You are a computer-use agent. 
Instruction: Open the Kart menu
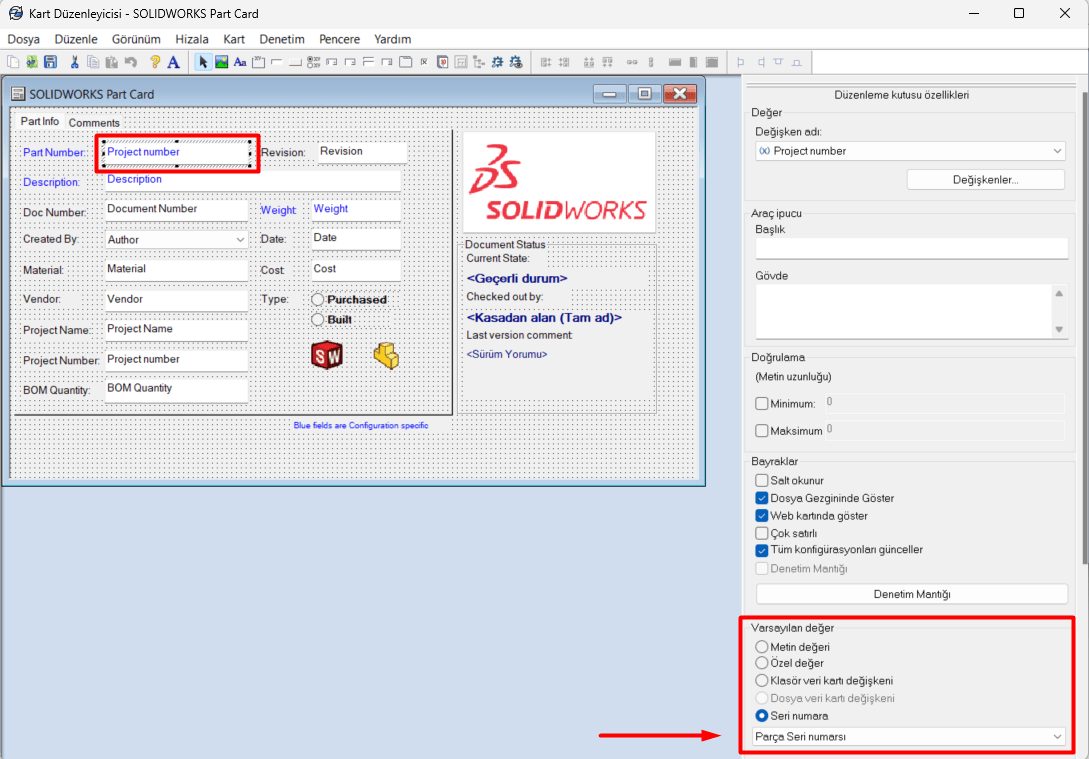(x=234, y=39)
